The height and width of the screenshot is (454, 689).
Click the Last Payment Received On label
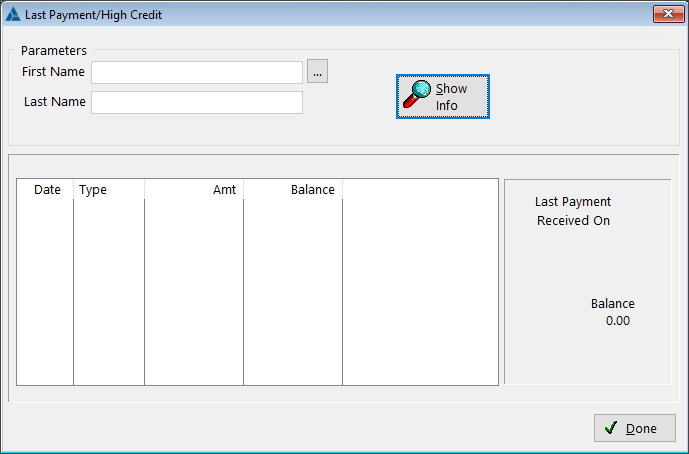point(573,211)
